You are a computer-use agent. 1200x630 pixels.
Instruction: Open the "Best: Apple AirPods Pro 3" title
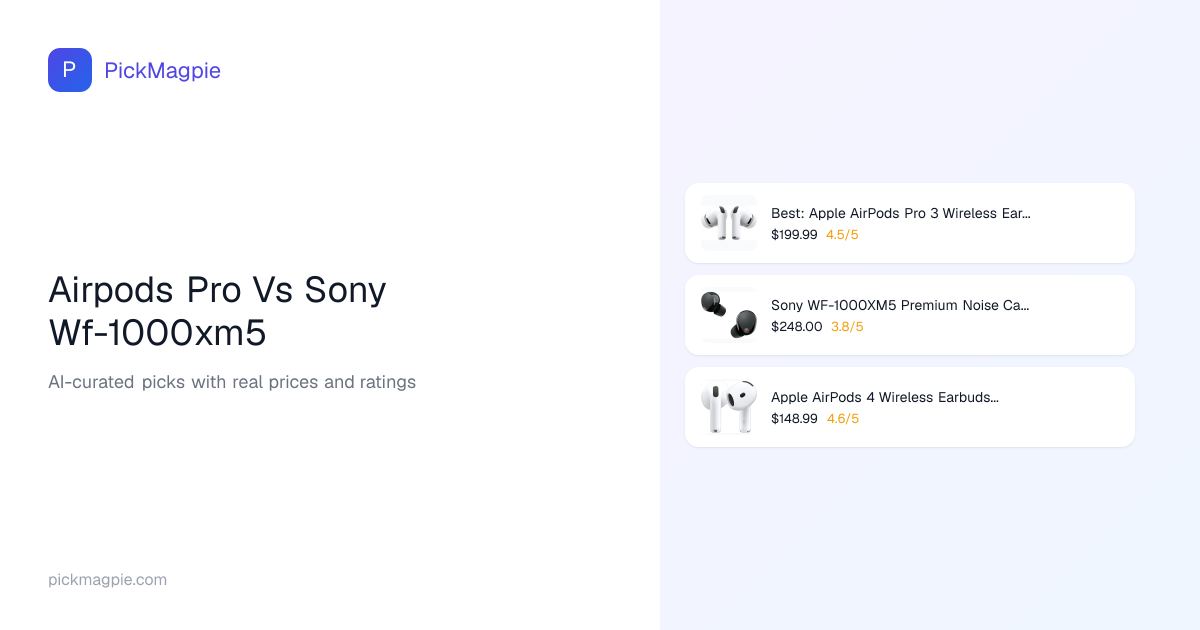pyautogui.click(x=900, y=213)
